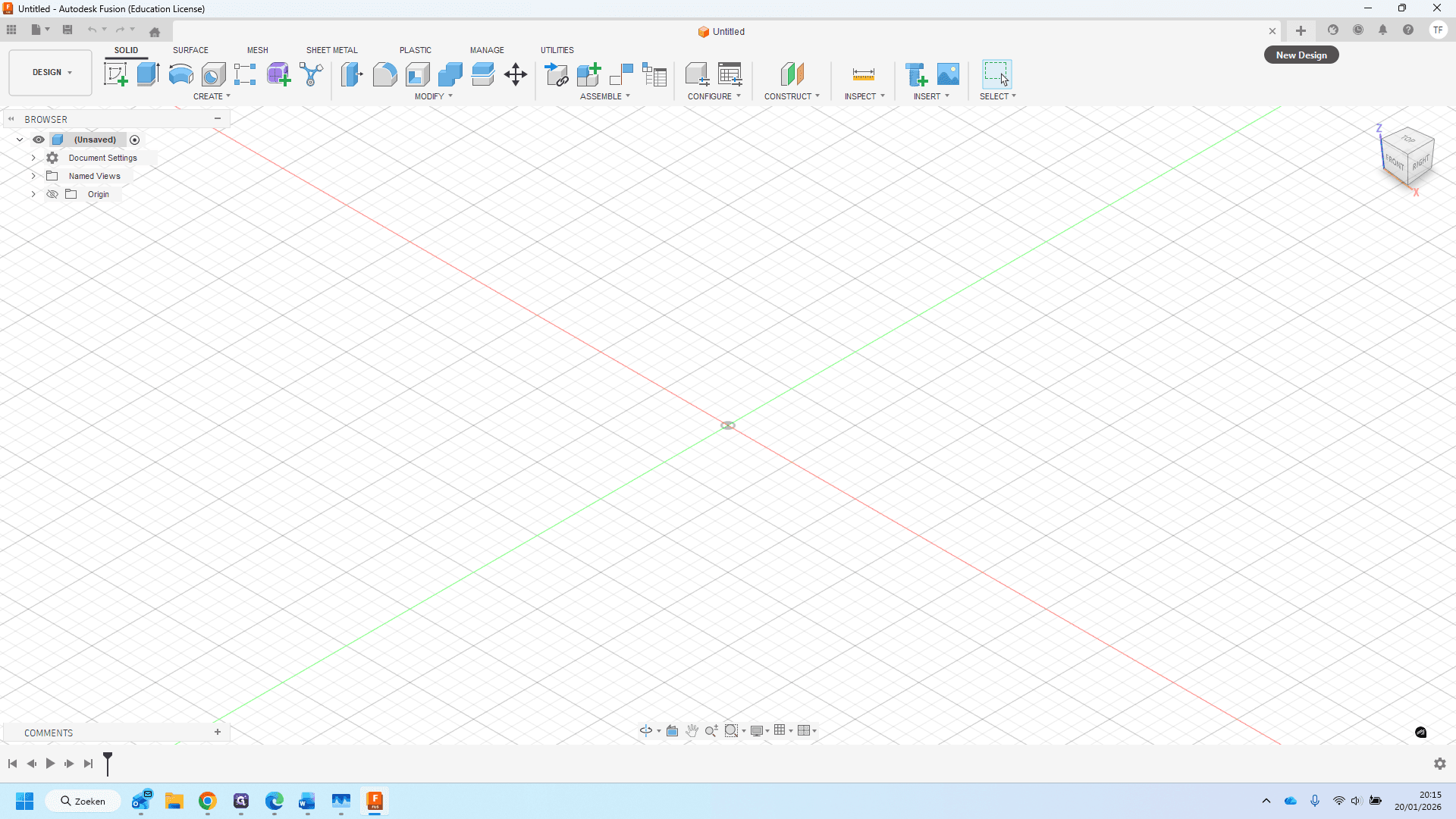Select the Extrude tool
1456x819 pixels.
tap(148, 74)
